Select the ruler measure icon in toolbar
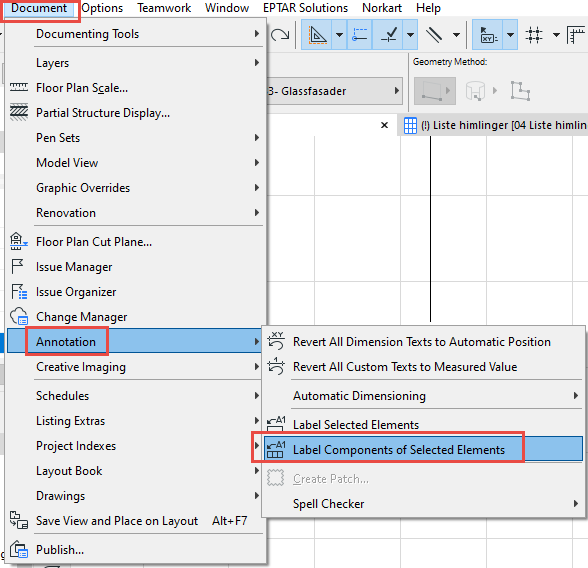 tap(575, 35)
